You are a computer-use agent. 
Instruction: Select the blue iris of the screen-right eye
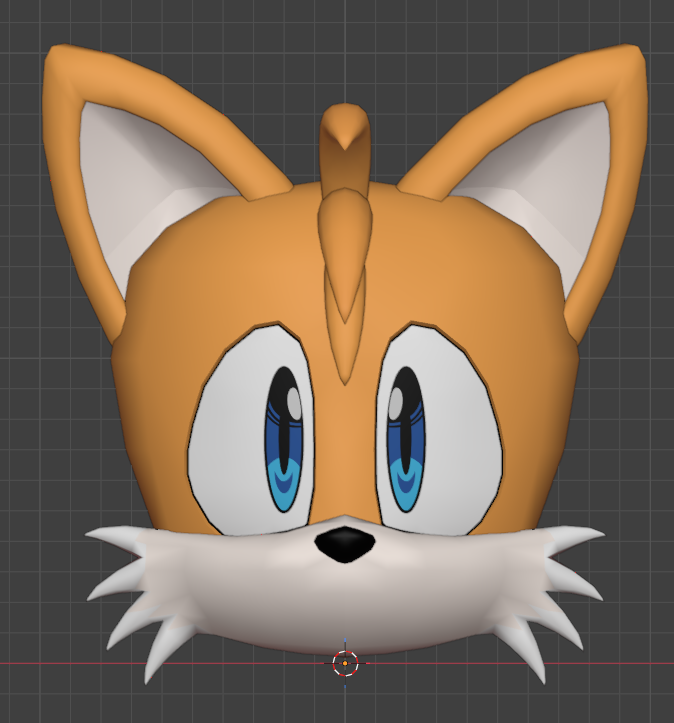tap(406, 439)
